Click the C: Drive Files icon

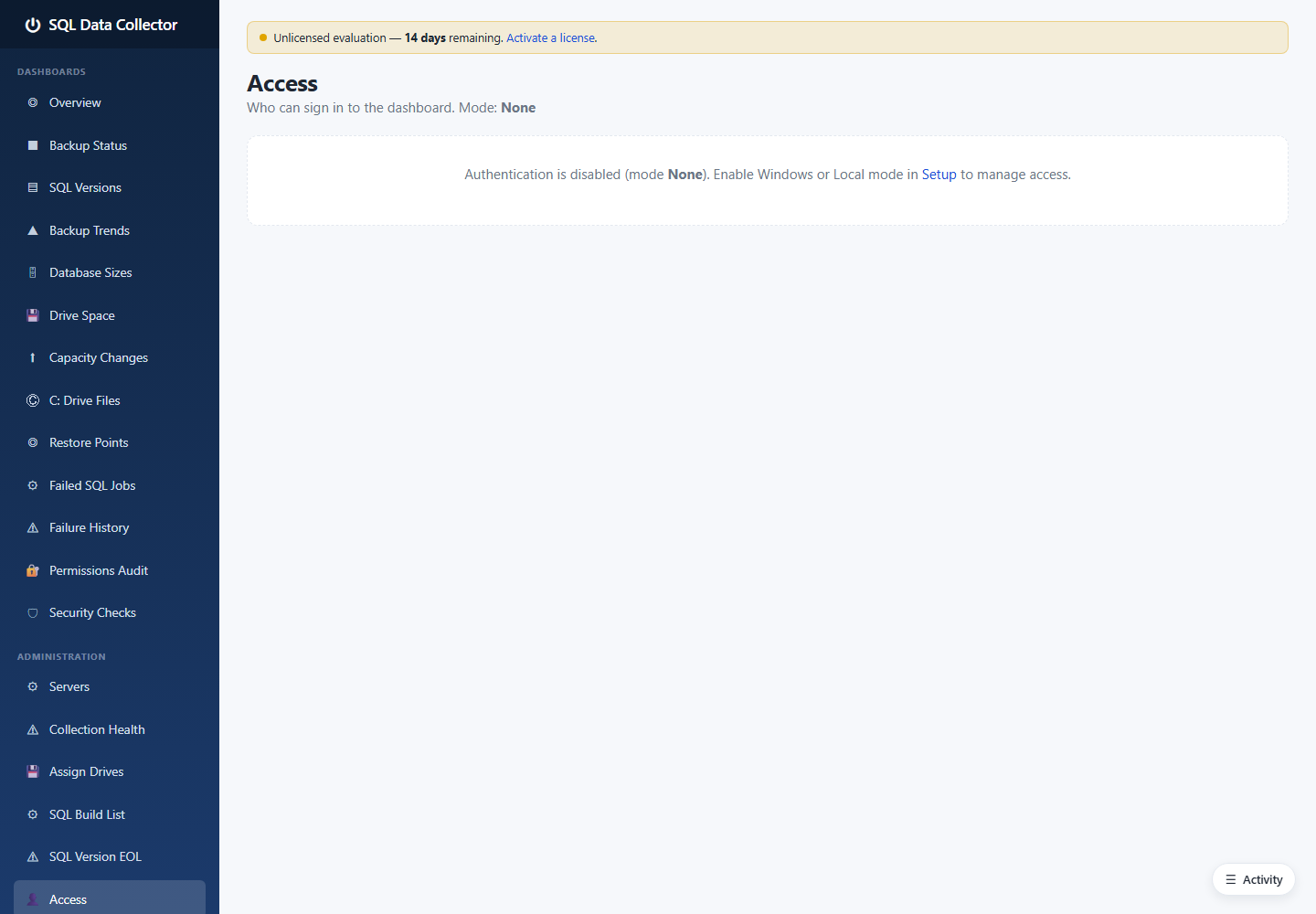click(33, 400)
